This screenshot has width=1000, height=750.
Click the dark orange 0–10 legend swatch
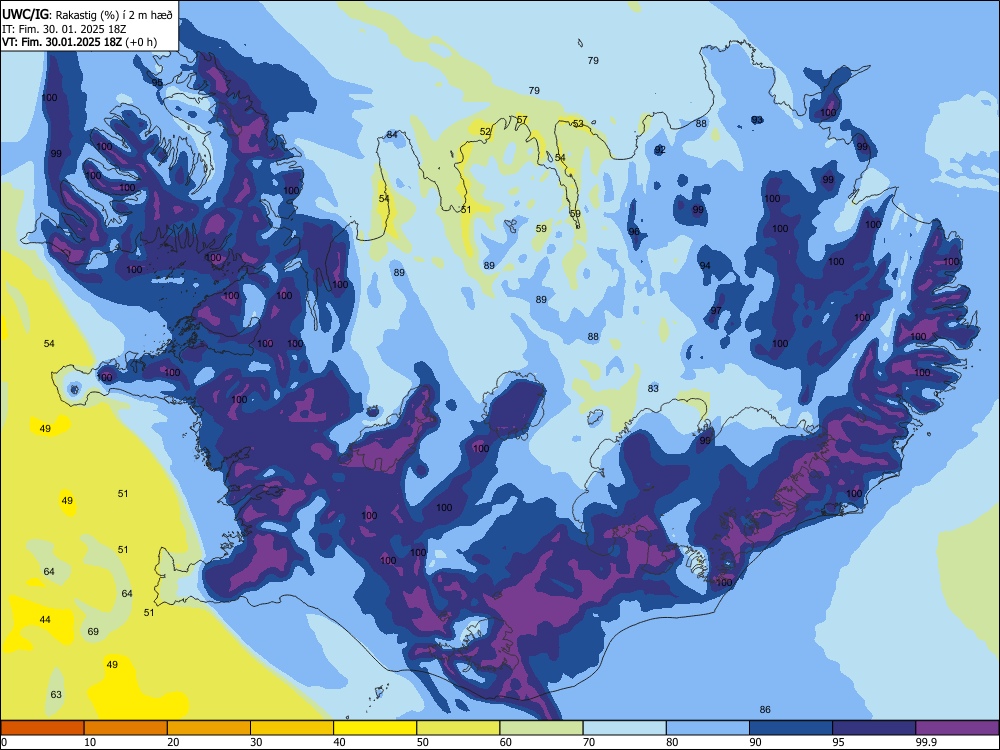(42, 728)
